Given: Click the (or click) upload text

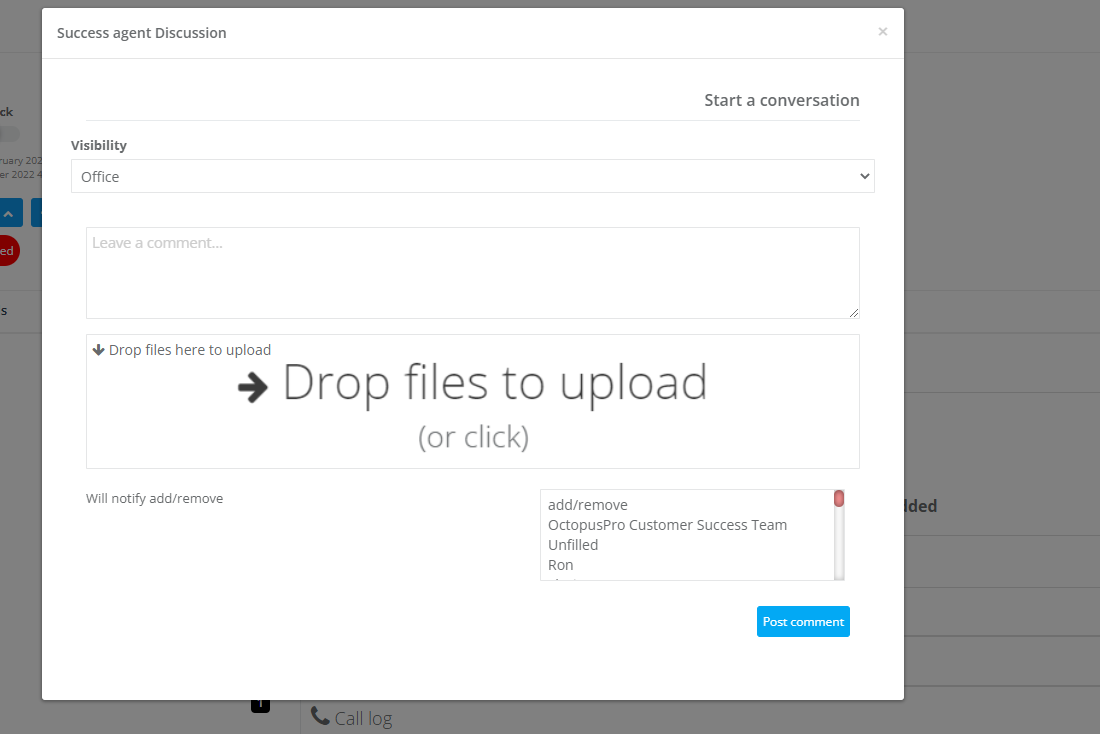Looking at the screenshot, I should pyautogui.click(x=474, y=437).
